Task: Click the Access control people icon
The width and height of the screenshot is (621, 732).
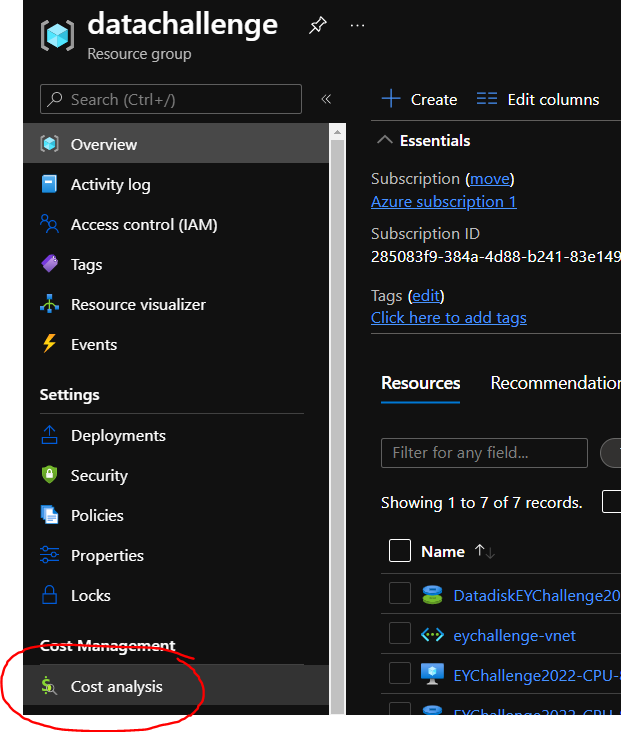Action: pyautogui.click(x=49, y=224)
